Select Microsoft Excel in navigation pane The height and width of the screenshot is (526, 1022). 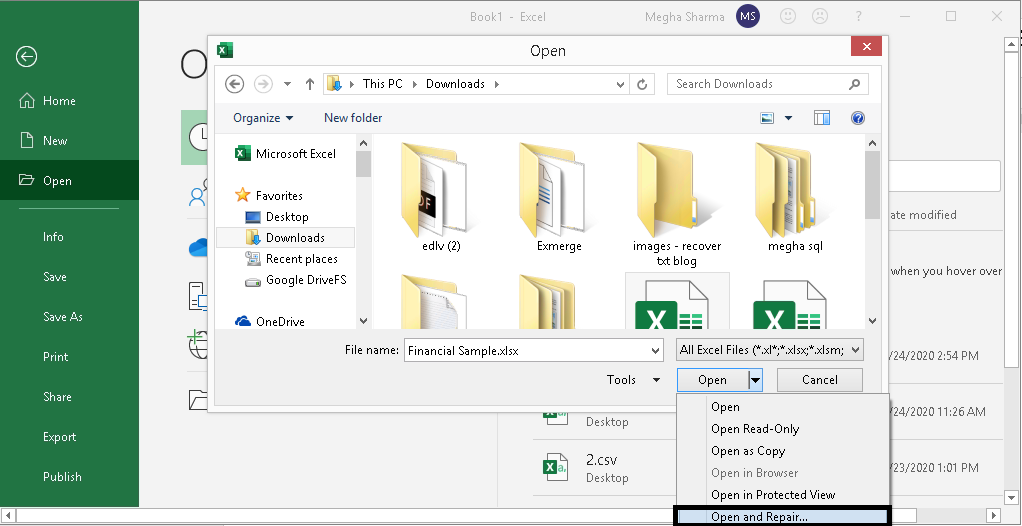286,154
